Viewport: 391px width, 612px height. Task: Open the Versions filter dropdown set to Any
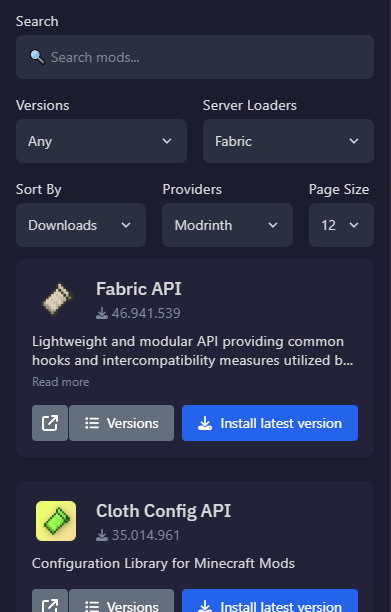[101, 141]
